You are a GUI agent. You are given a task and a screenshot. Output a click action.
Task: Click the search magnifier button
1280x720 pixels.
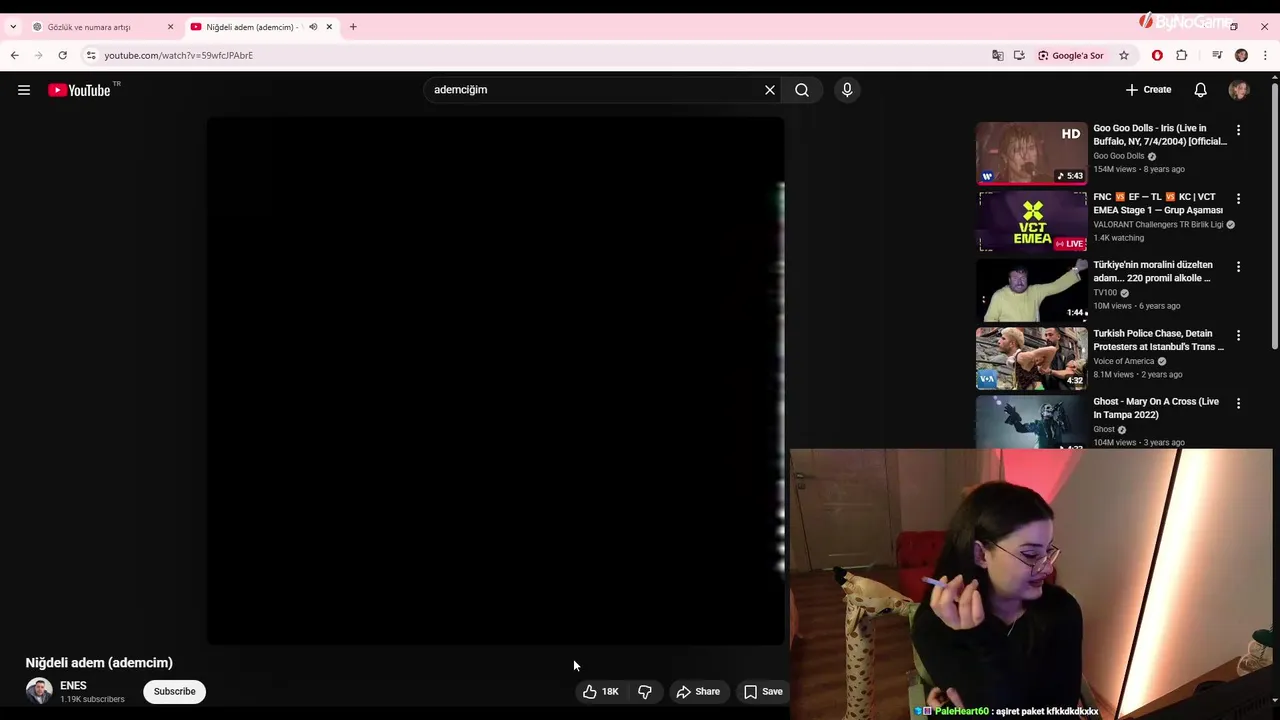tap(802, 90)
